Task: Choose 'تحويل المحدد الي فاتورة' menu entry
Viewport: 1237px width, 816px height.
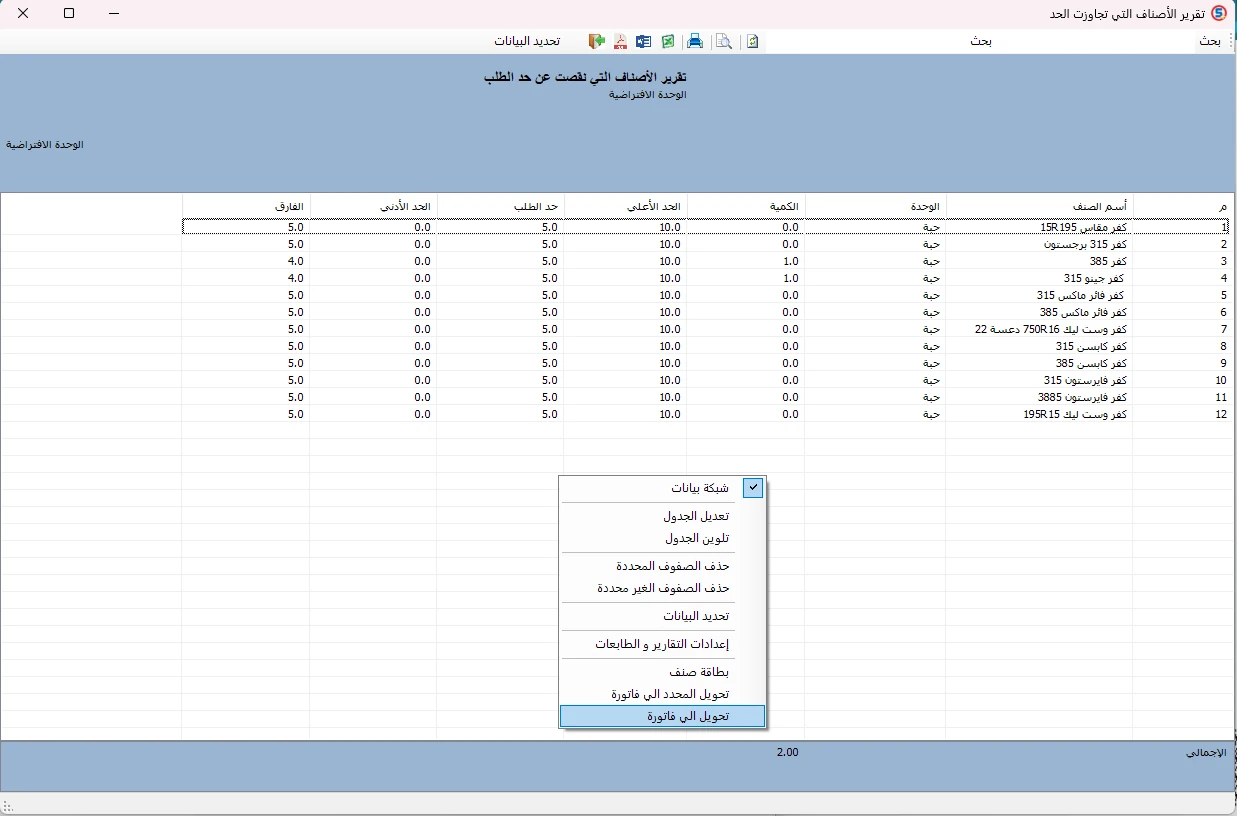Action: [x=663, y=694]
